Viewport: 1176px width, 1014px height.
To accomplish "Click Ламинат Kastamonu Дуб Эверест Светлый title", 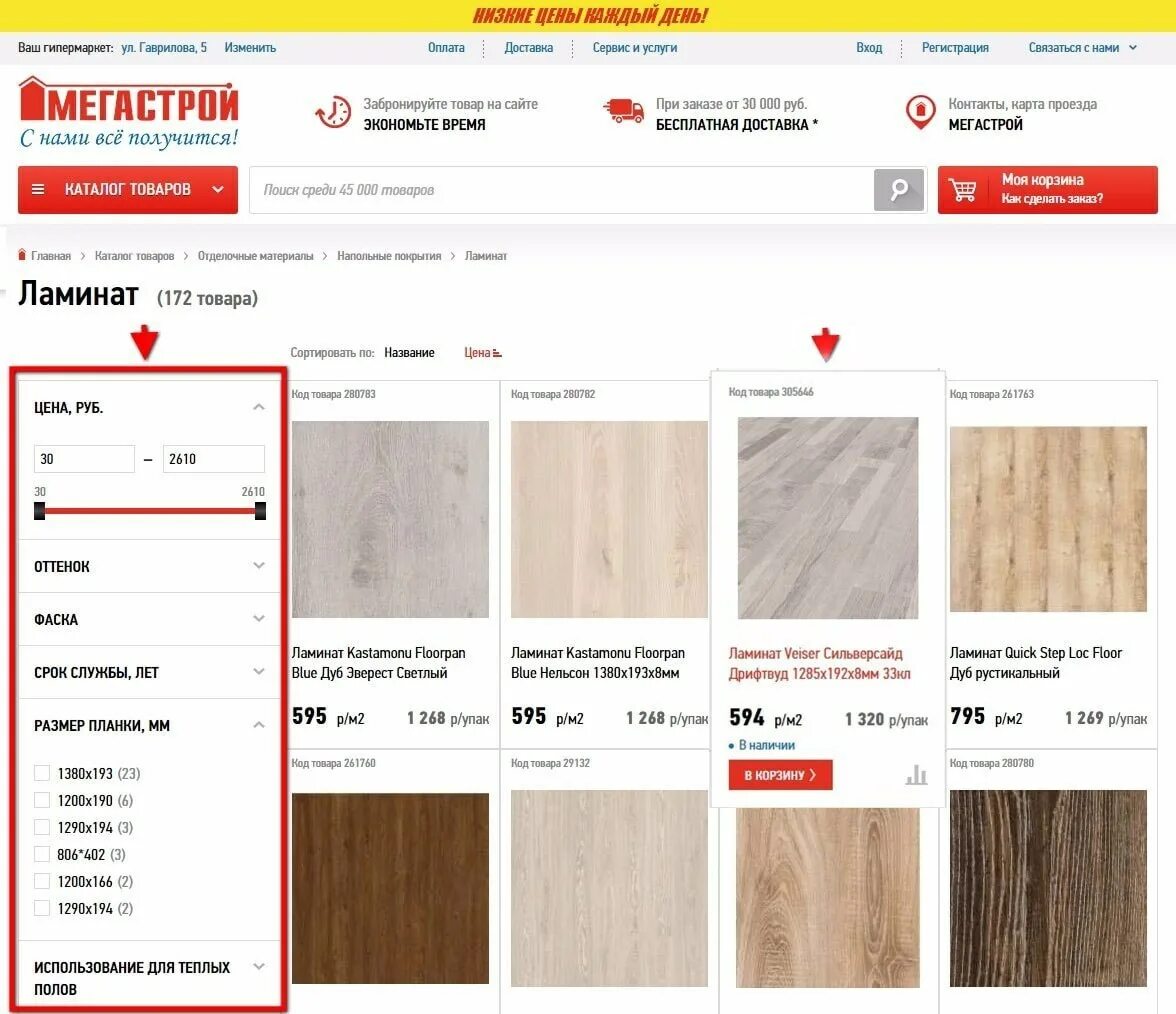I will click(379, 662).
